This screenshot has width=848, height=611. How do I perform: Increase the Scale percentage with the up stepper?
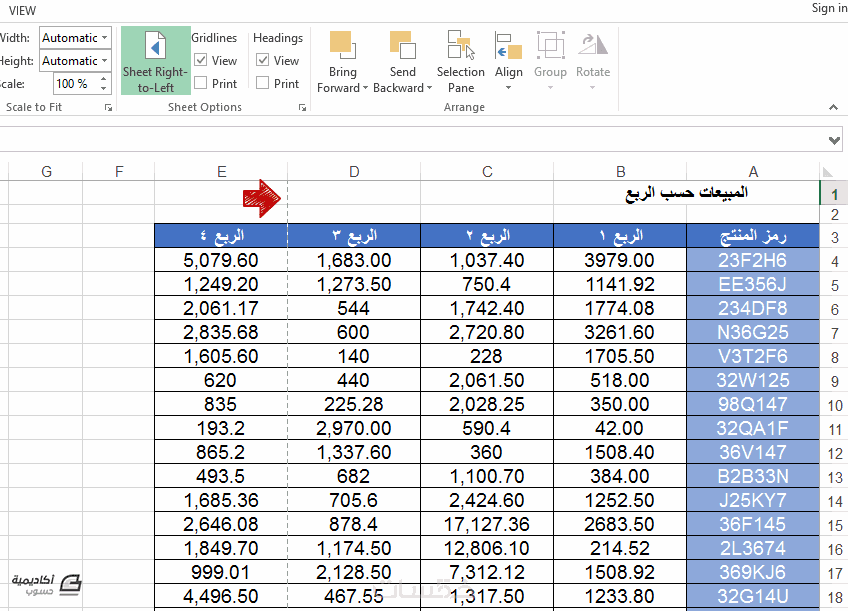(103, 79)
